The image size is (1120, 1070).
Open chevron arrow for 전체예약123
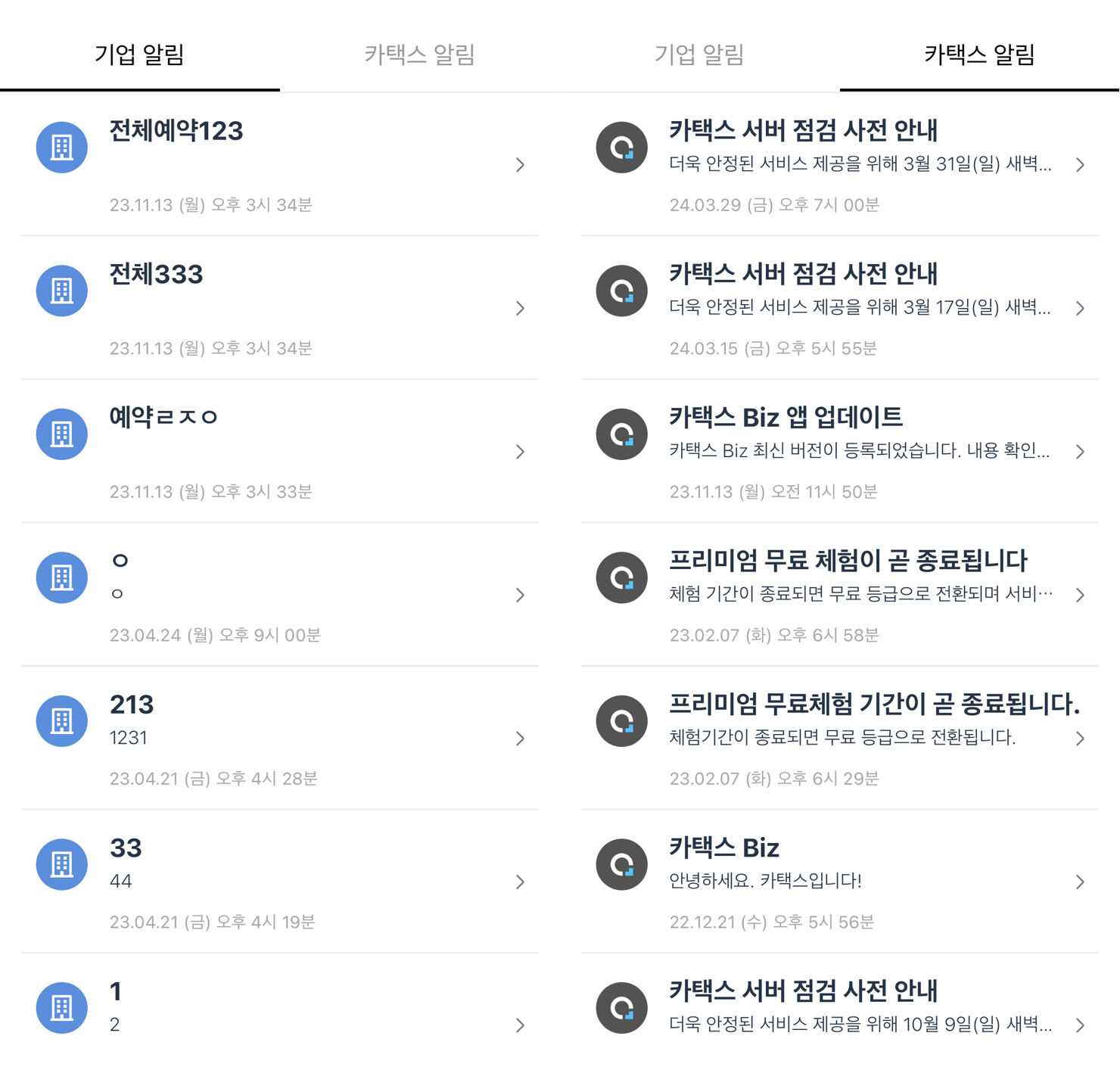pyautogui.click(x=520, y=165)
